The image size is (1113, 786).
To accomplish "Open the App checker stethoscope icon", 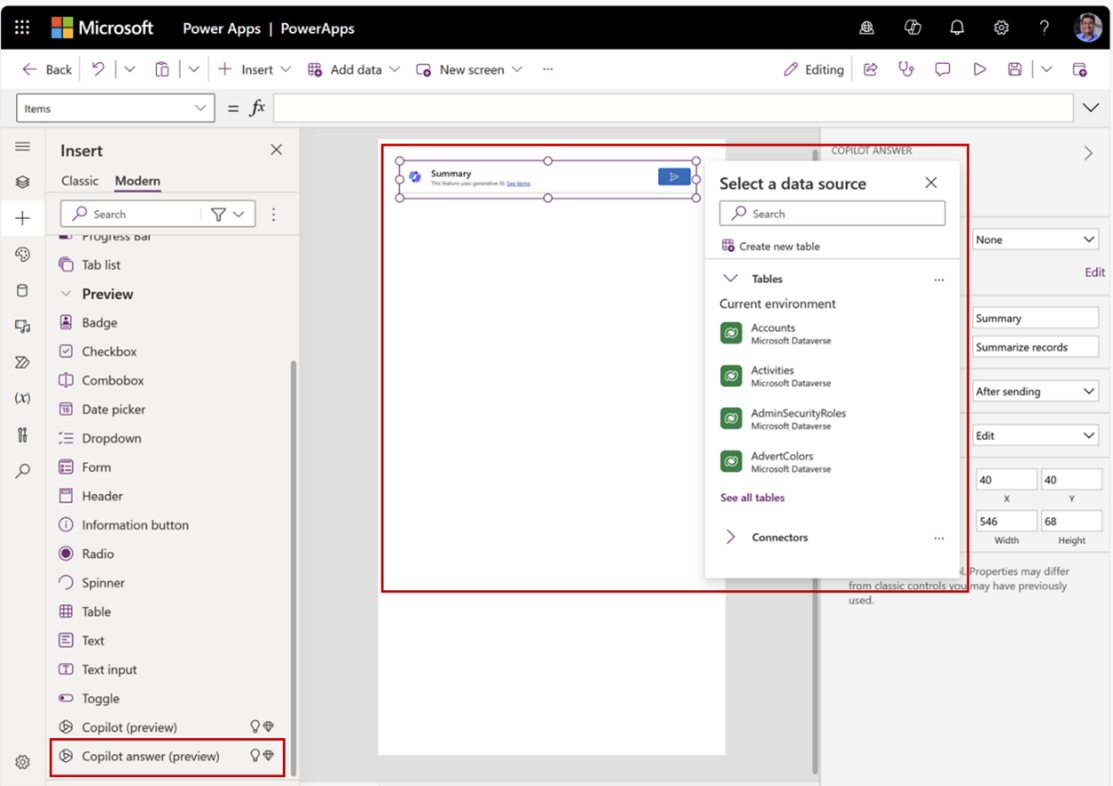I will click(x=906, y=69).
